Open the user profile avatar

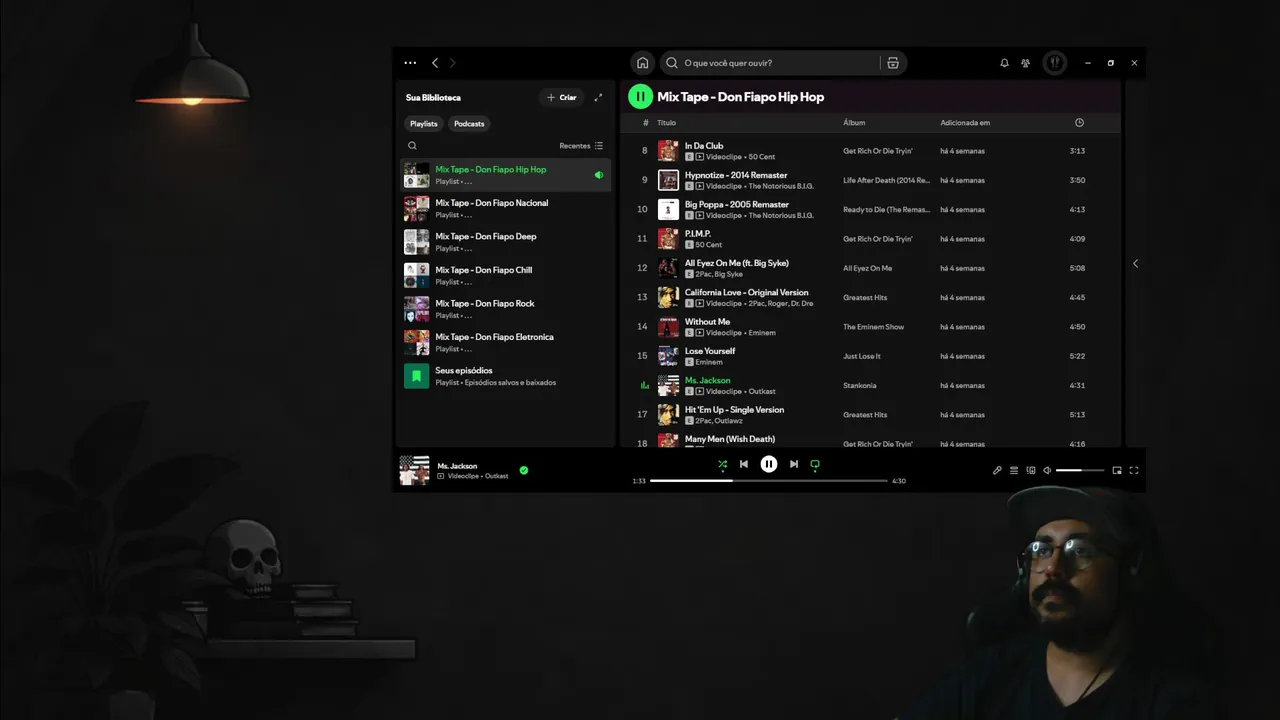tap(1055, 63)
